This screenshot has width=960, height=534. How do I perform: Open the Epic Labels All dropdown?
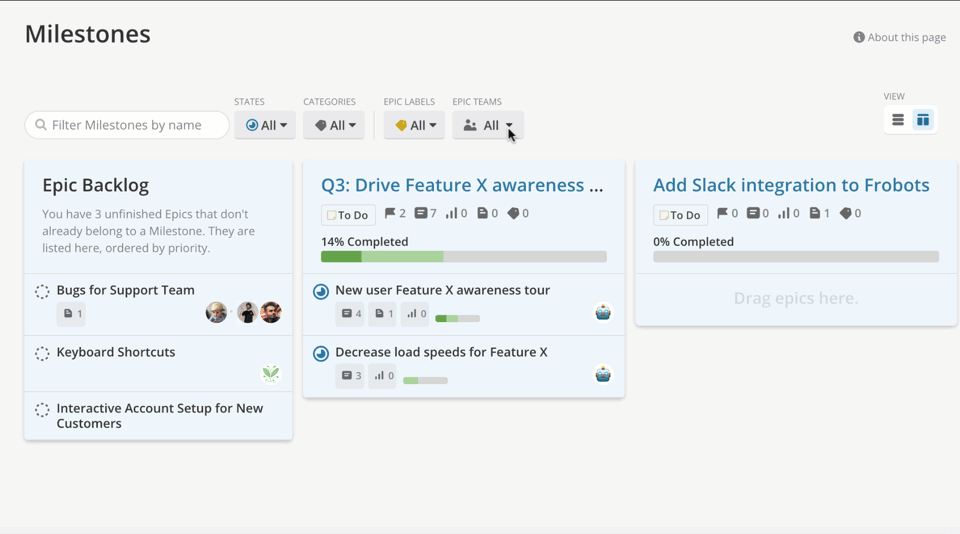(x=414, y=125)
